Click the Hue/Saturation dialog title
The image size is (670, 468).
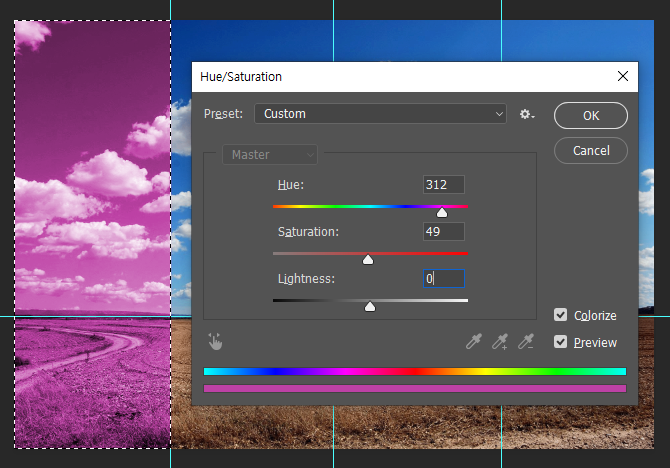241,77
